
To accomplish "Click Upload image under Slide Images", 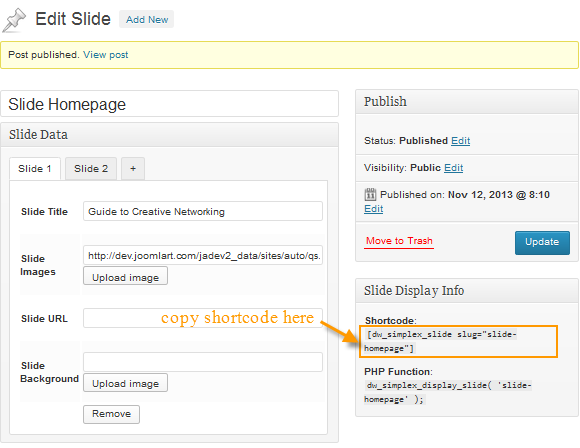I will [x=125, y=276].
